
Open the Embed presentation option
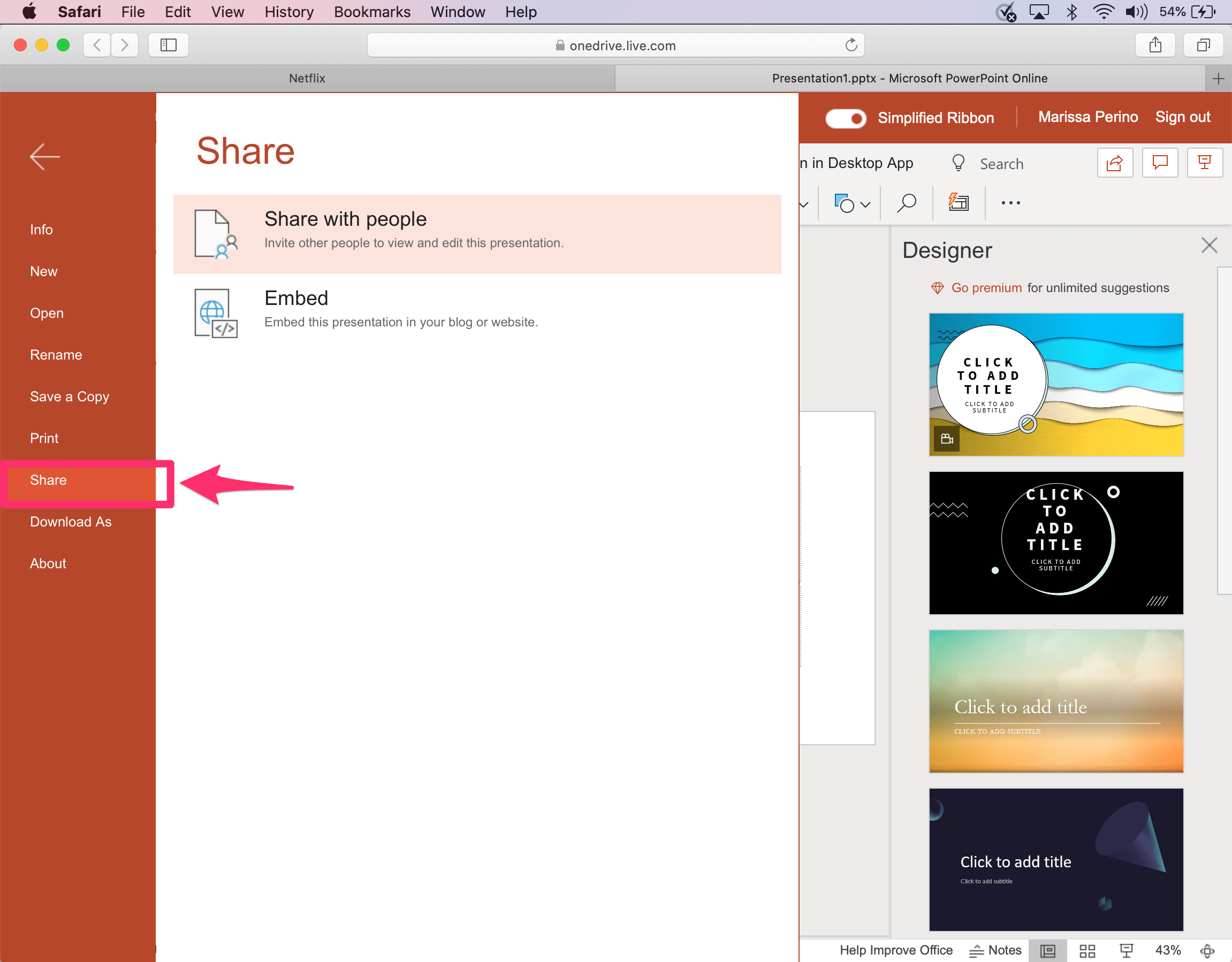tap(477, 312)
